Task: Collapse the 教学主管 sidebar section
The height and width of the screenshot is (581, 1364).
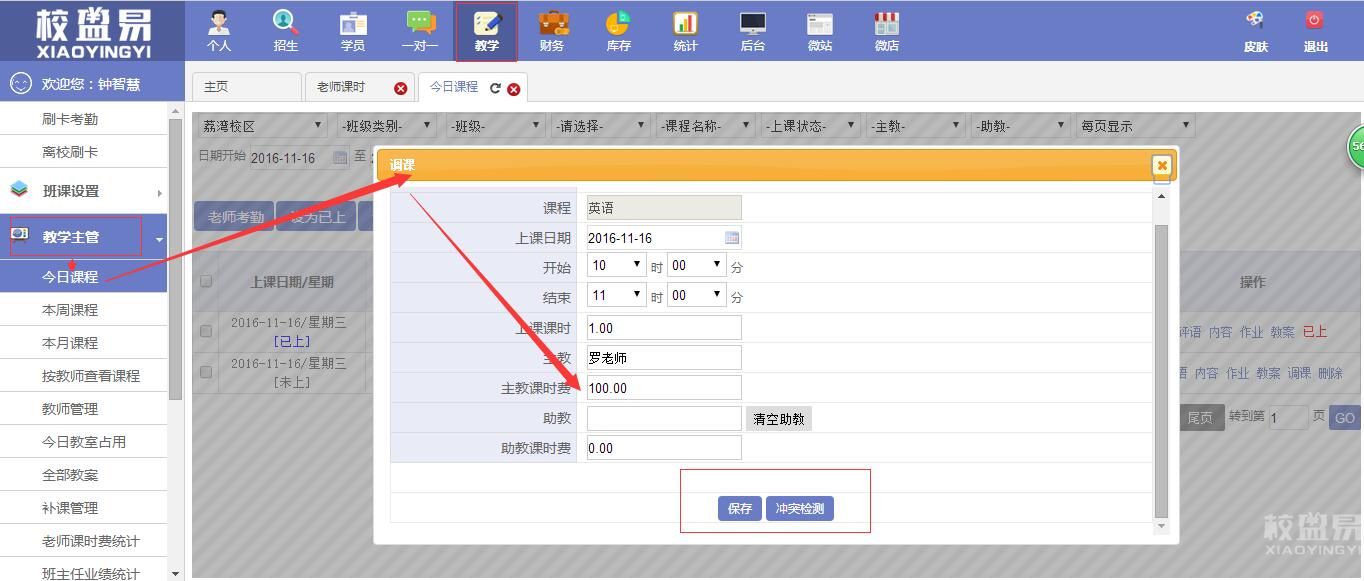Action: tap(159, 240)
